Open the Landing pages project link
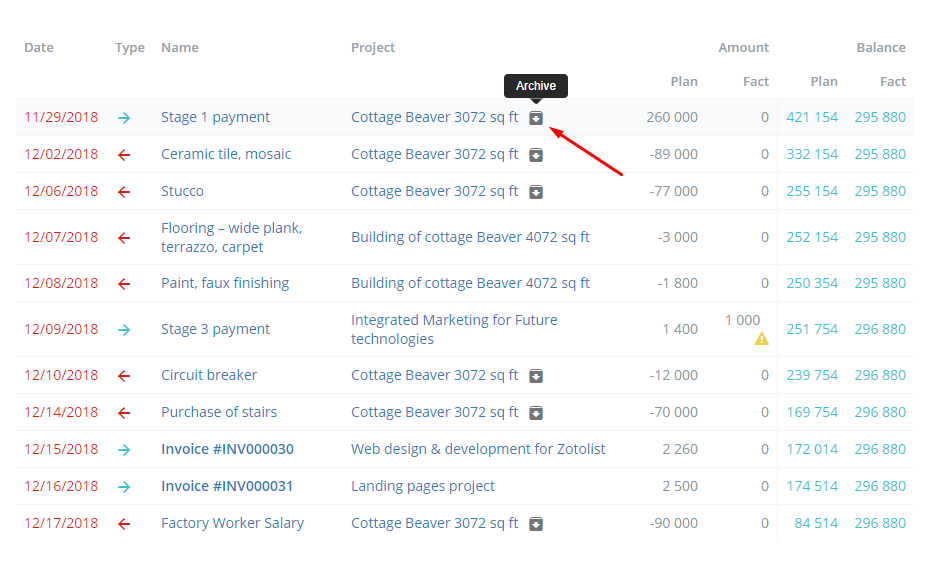This screenshot has width=929, height=562. point(422,486)
